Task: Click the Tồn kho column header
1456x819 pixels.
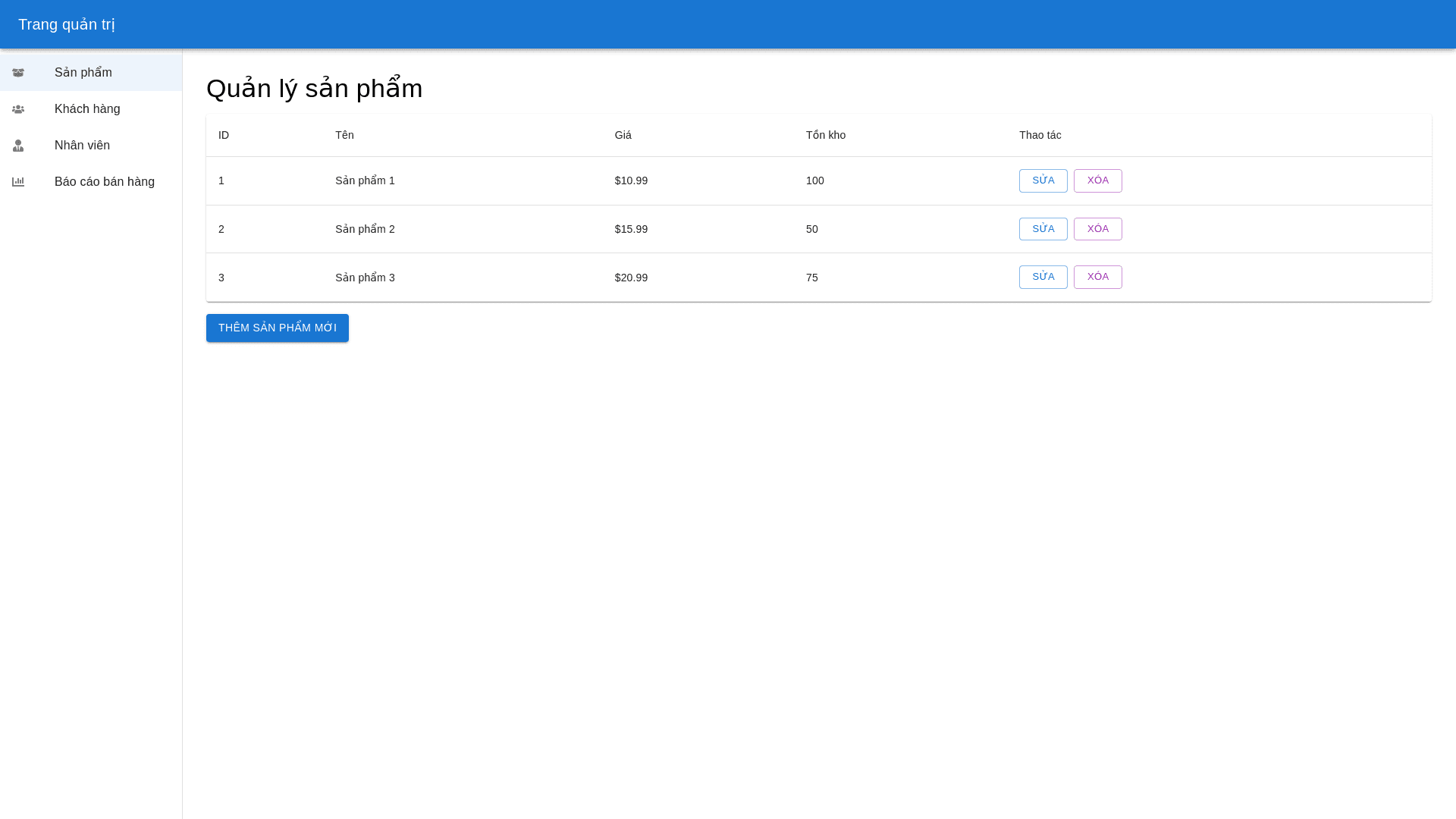Action: tap(825, 135)
